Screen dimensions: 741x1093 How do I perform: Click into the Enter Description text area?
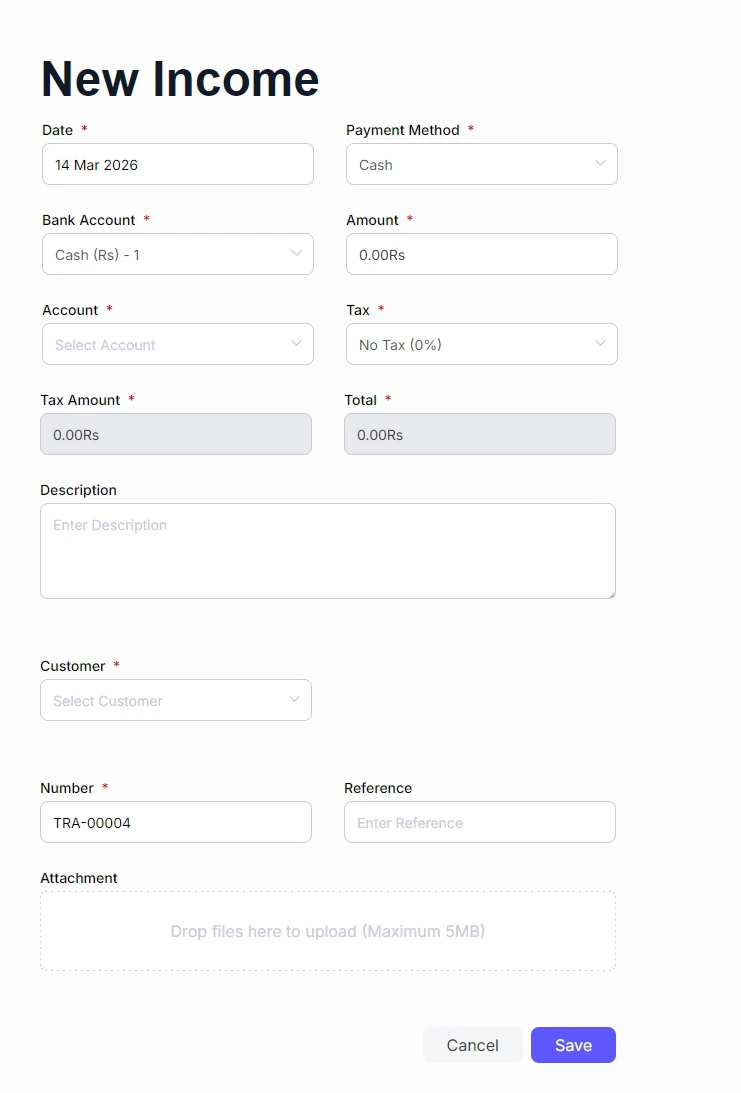[327, 550]
